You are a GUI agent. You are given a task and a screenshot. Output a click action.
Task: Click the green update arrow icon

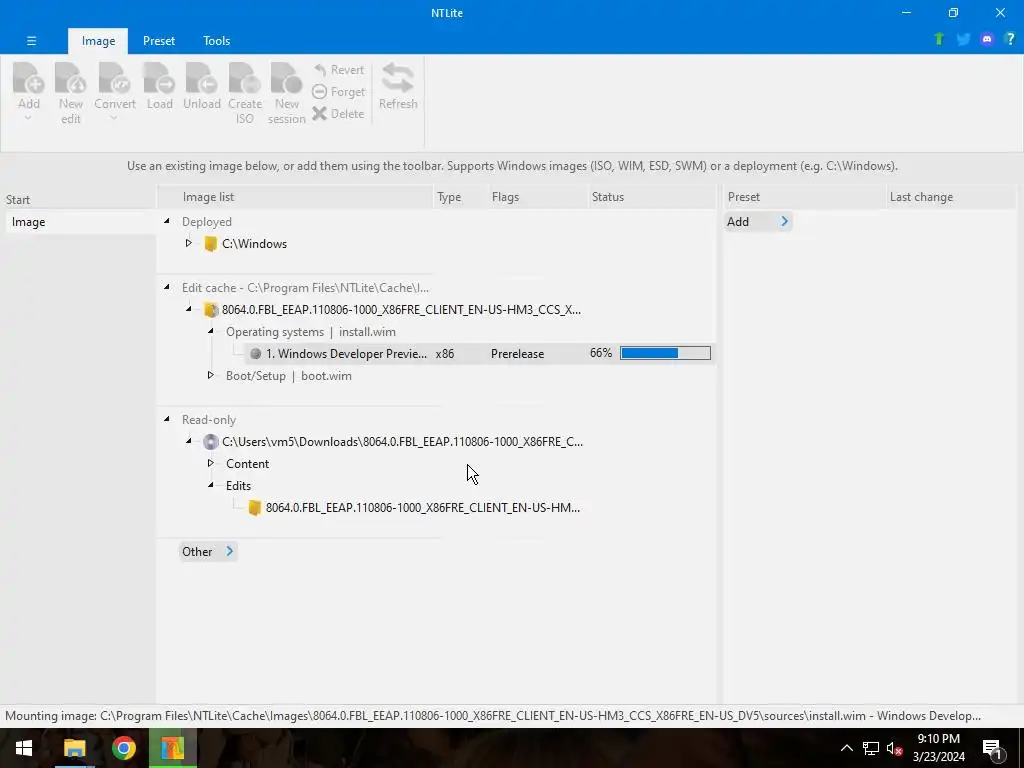939,39
